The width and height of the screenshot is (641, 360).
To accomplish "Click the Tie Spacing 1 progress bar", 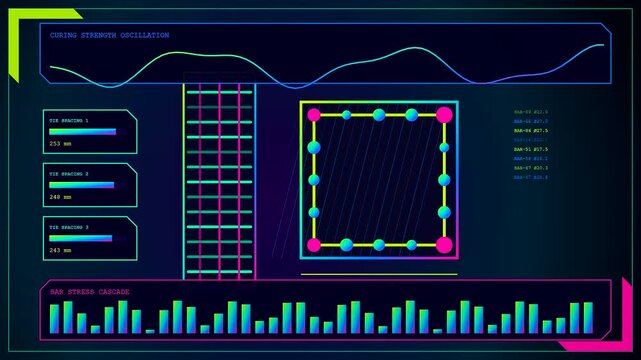I will [x=83, y=132].
